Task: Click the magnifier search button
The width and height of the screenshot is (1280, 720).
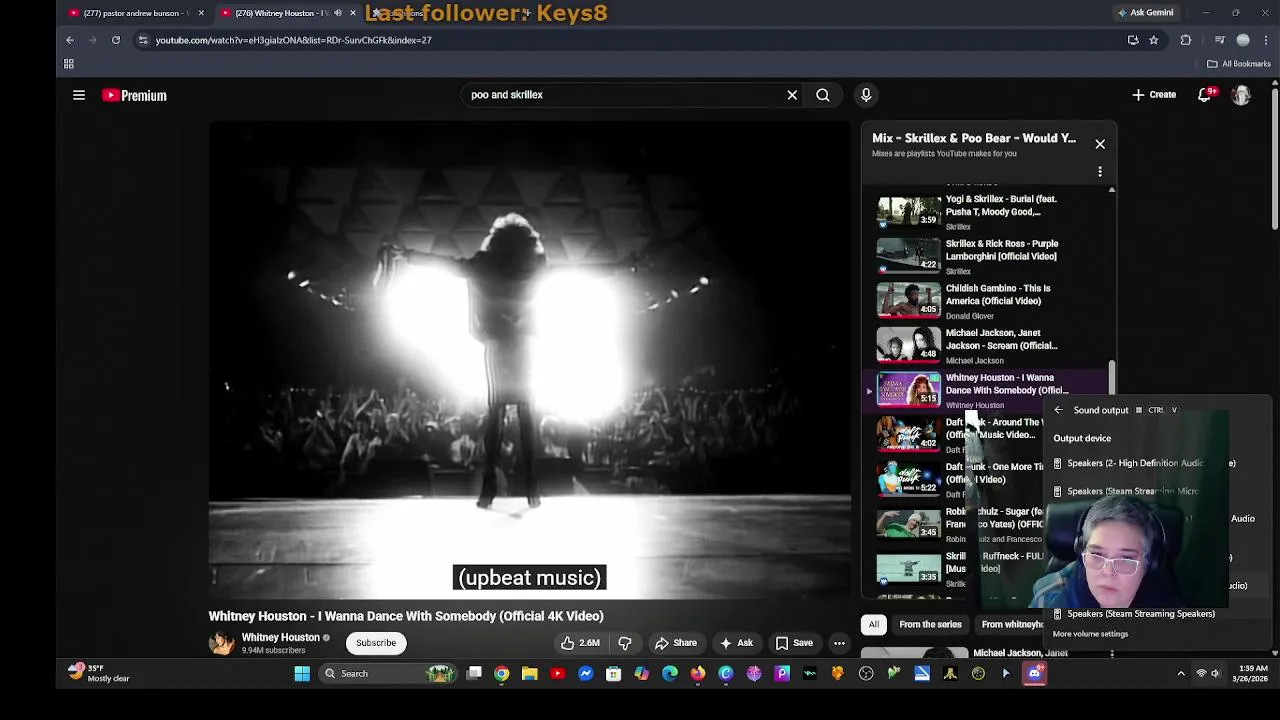Action: coord(823,95)
